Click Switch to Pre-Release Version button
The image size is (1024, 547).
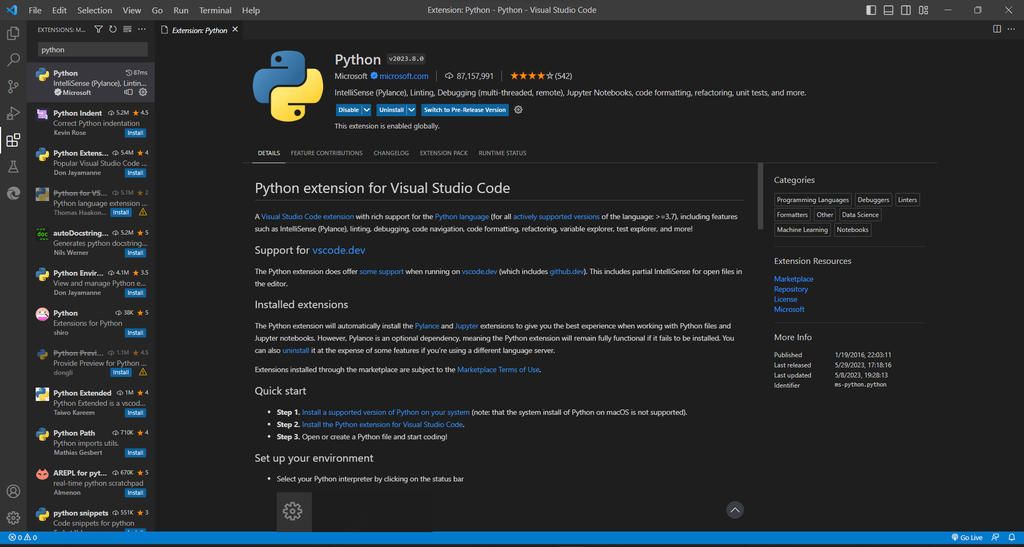(464, 110)
